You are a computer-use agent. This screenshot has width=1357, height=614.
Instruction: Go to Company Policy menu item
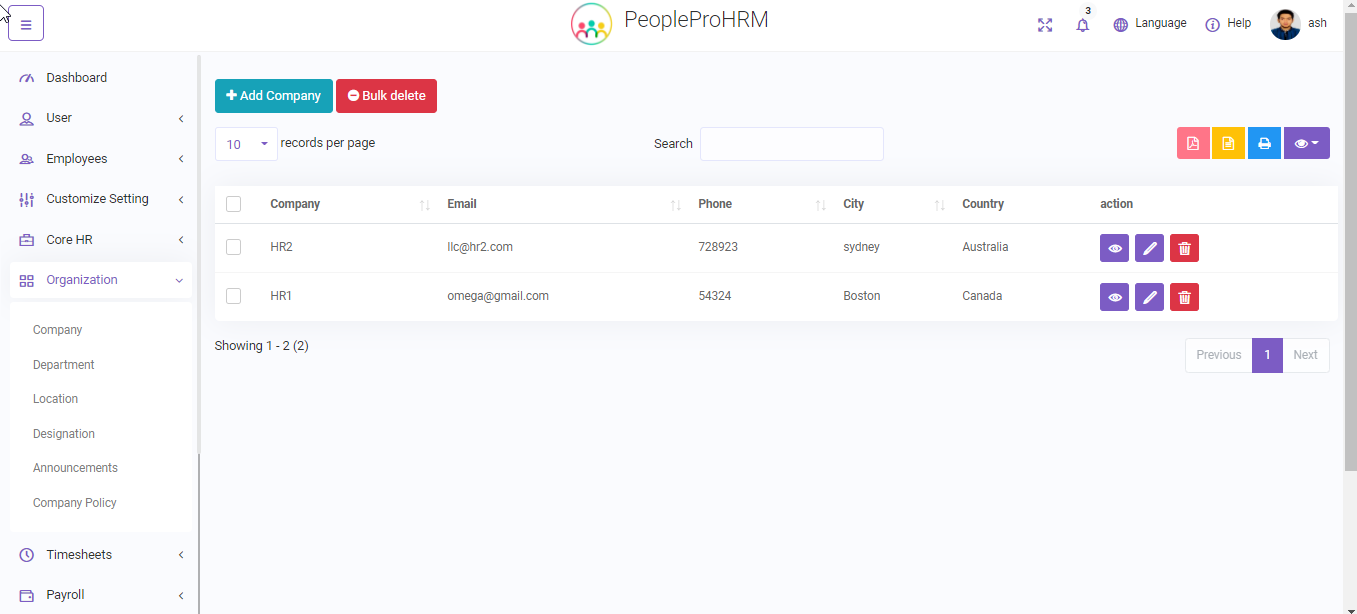click(75, 503)
